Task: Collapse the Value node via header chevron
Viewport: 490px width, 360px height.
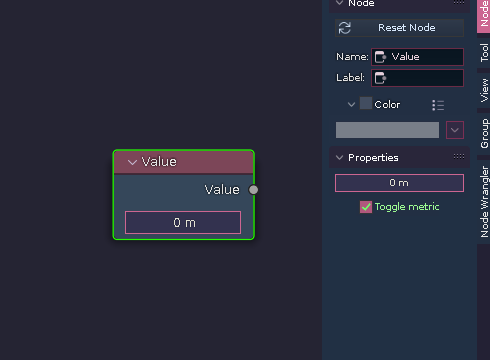Action: (132, 162)
